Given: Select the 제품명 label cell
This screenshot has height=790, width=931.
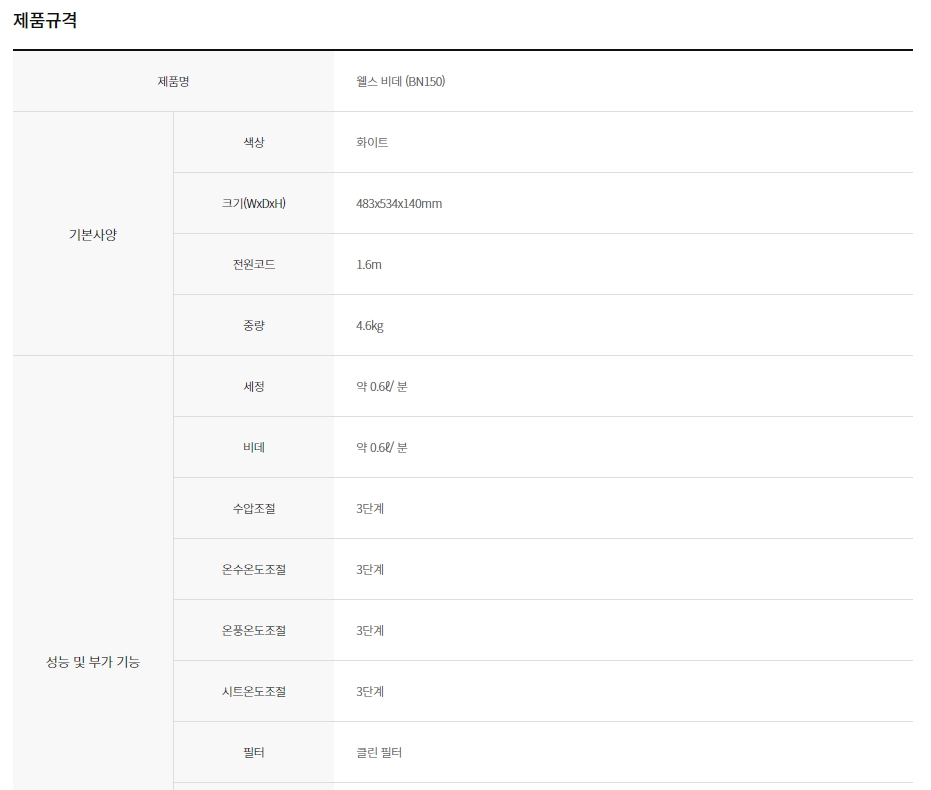Looking at the screenshot, I should [x=173, y=81].
